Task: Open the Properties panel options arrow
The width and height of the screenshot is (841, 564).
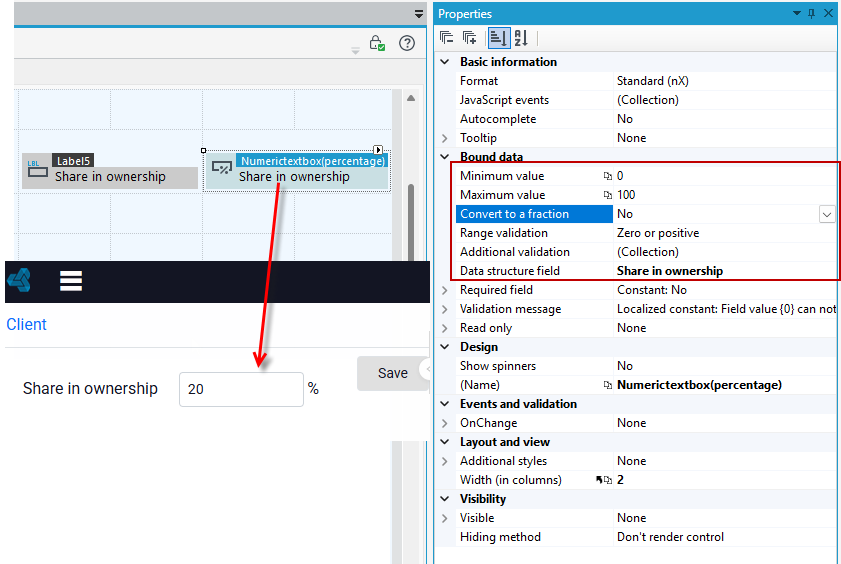Action: tap(797, 13)
